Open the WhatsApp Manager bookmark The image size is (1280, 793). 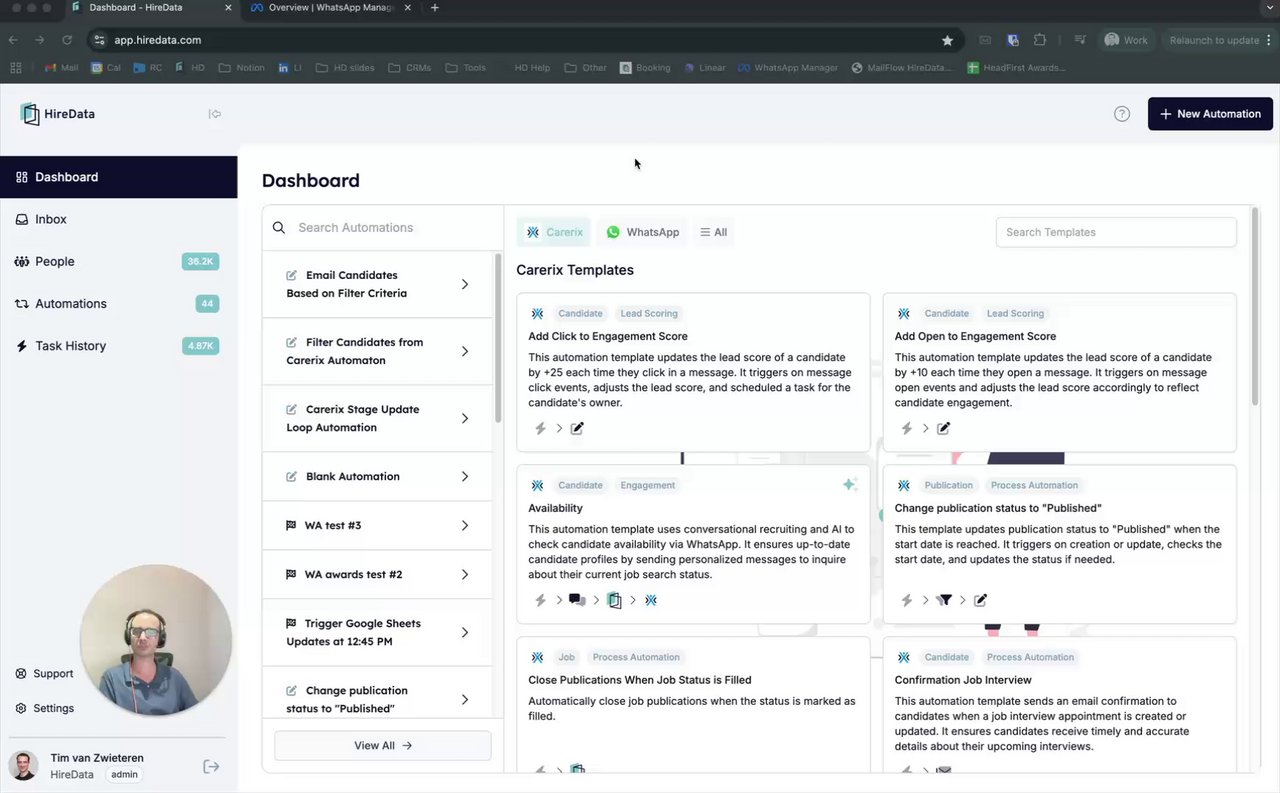tap(788, 68)
